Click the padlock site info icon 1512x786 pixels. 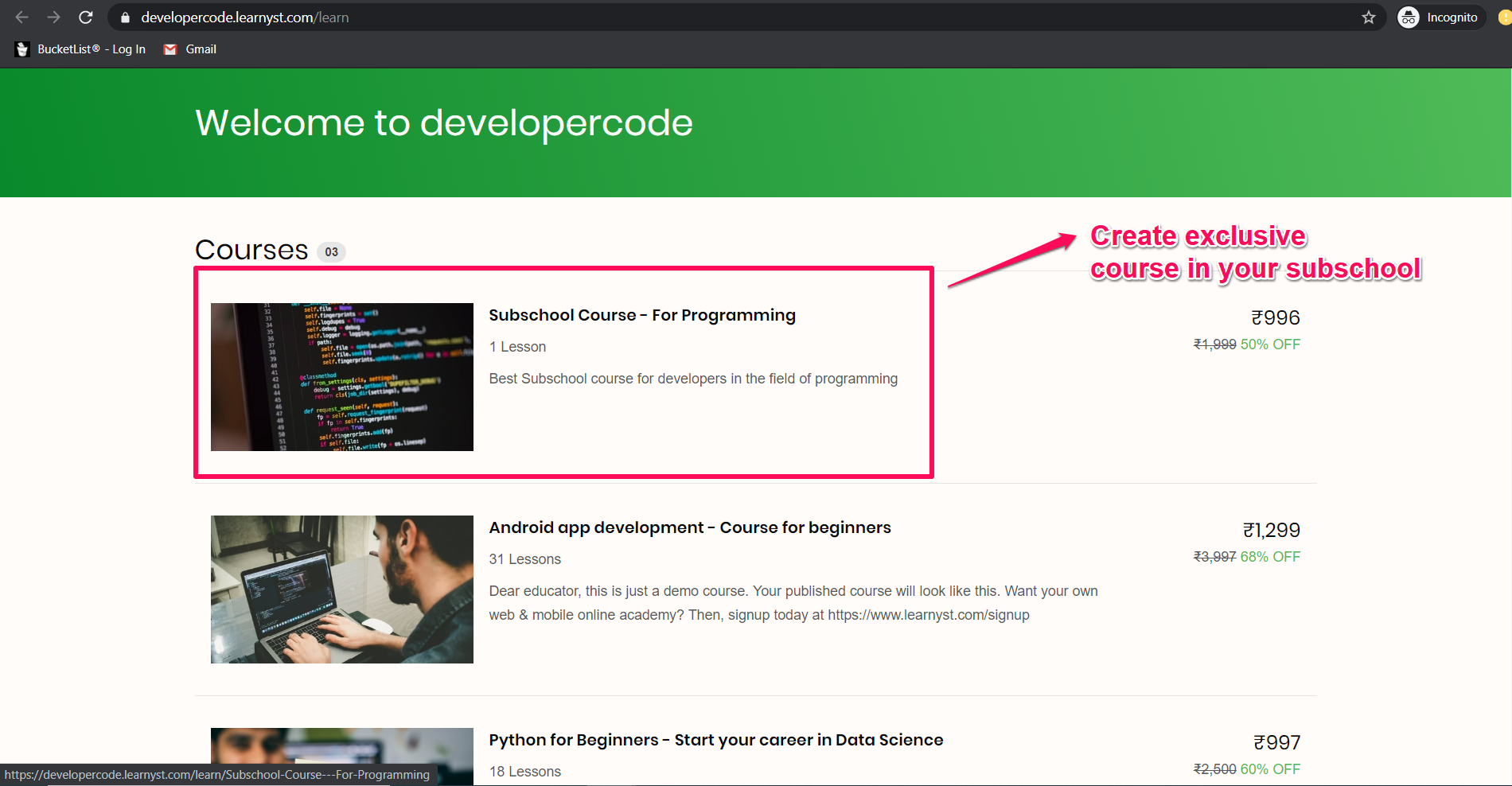point(125,18)
